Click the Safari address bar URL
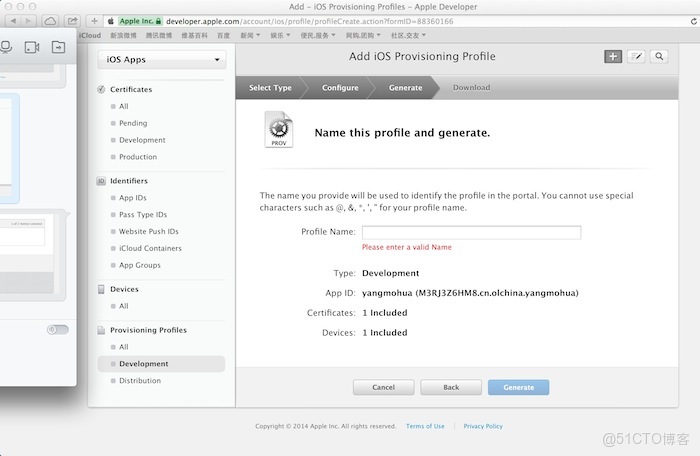The height and width of the screenshot is (456, 700). pyautogui.click(x=309, y=21)
